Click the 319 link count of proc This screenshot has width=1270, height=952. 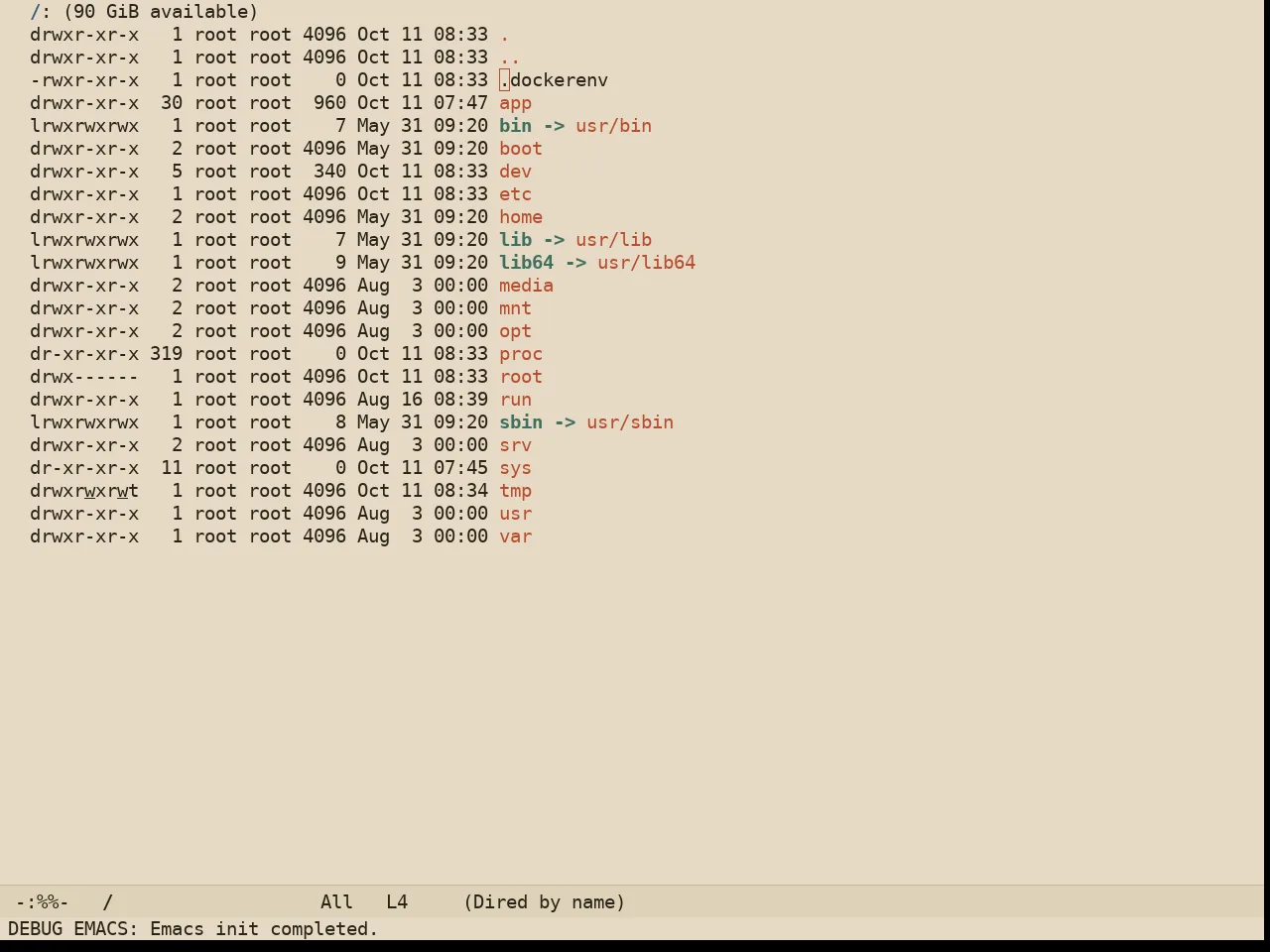166,354
